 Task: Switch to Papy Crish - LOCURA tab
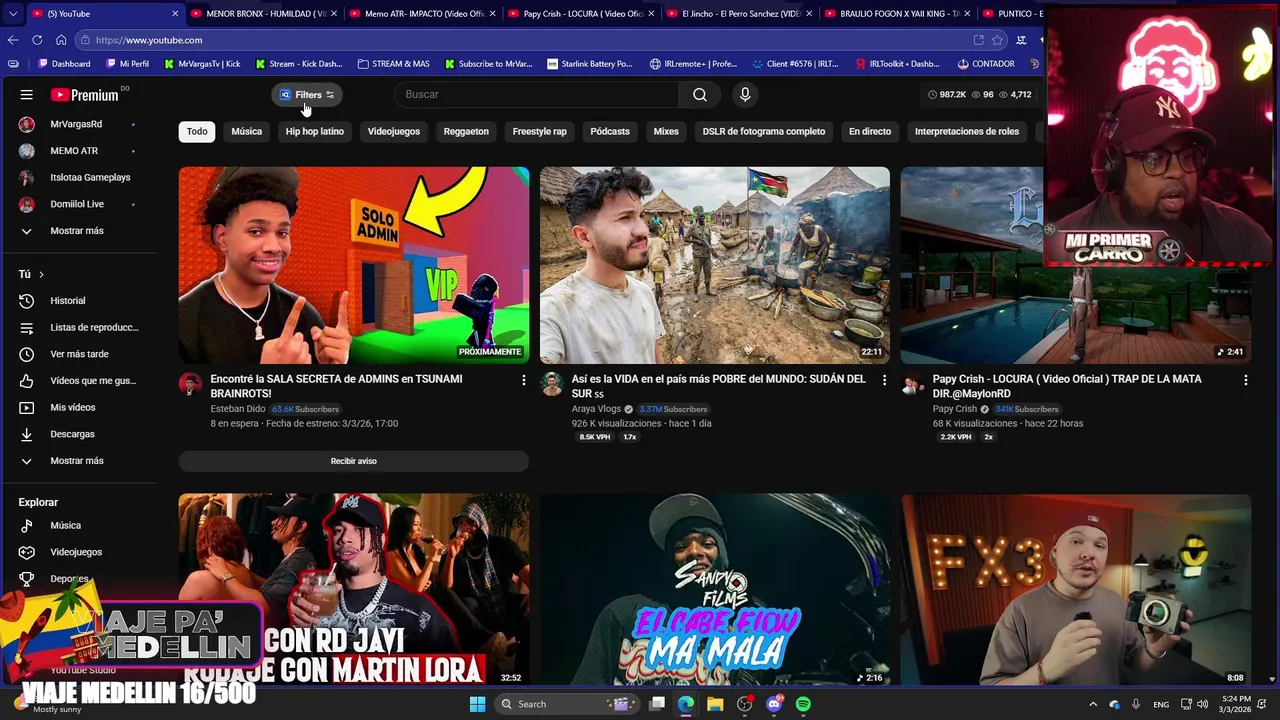click(x=581, y=14)
